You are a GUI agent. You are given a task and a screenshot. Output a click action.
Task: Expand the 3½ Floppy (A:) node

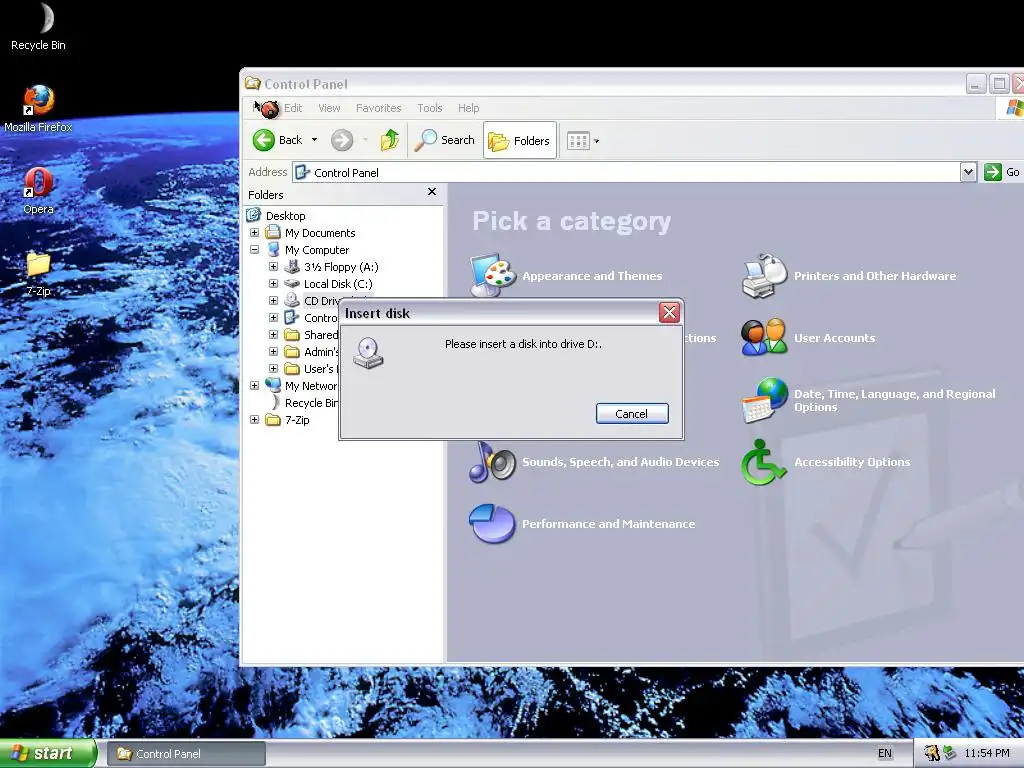click(274, 266)
